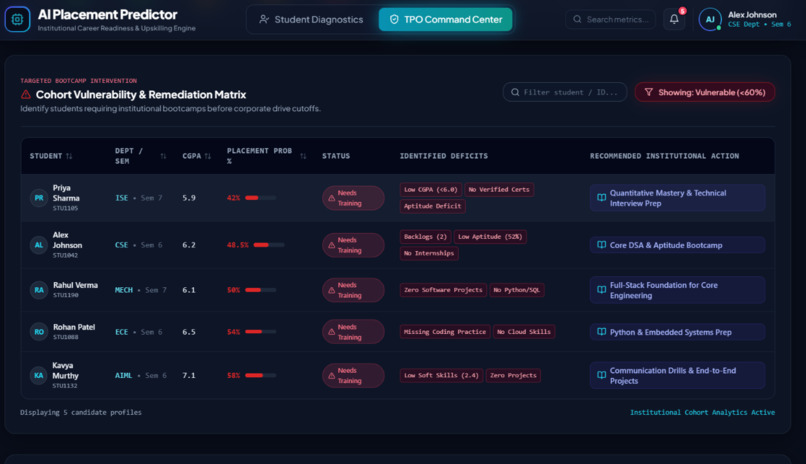Click the Zero Software Projects tag
Image resolution: width=806 pixels, height=464 pixels.
click(443, 290)
